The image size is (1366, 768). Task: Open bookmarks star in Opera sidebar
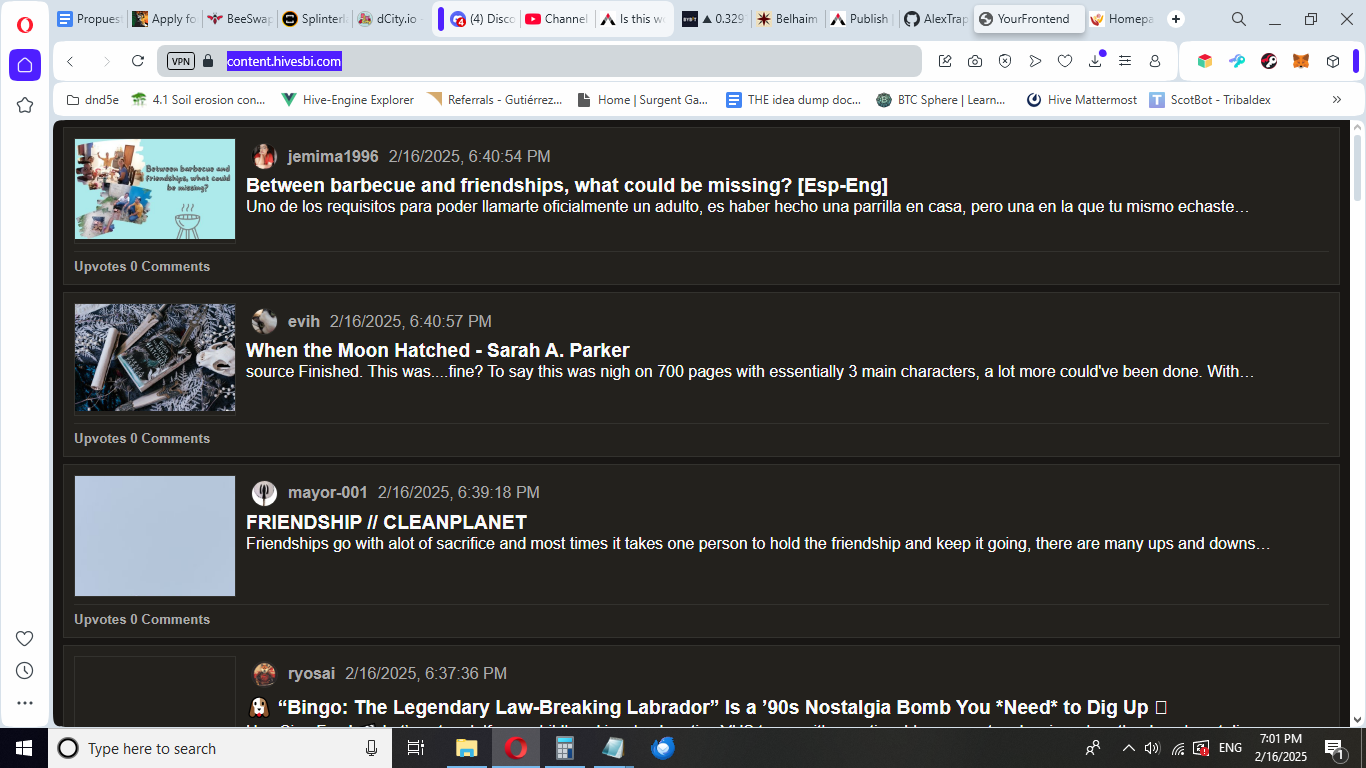[25, 105]
